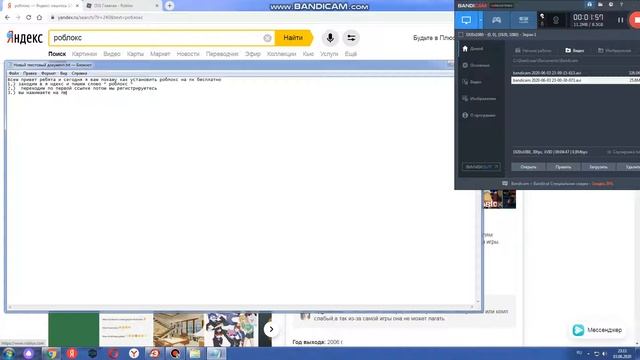The image size is (640, 360).
Task: Toggle Bandicam webcam overlay icon
Action: pyautogui.click(x=556, y=20)
